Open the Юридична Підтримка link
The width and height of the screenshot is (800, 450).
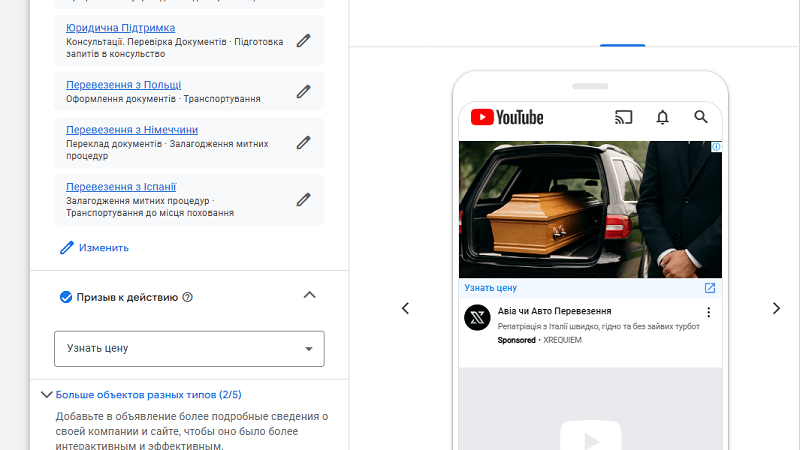pos(120,28)
